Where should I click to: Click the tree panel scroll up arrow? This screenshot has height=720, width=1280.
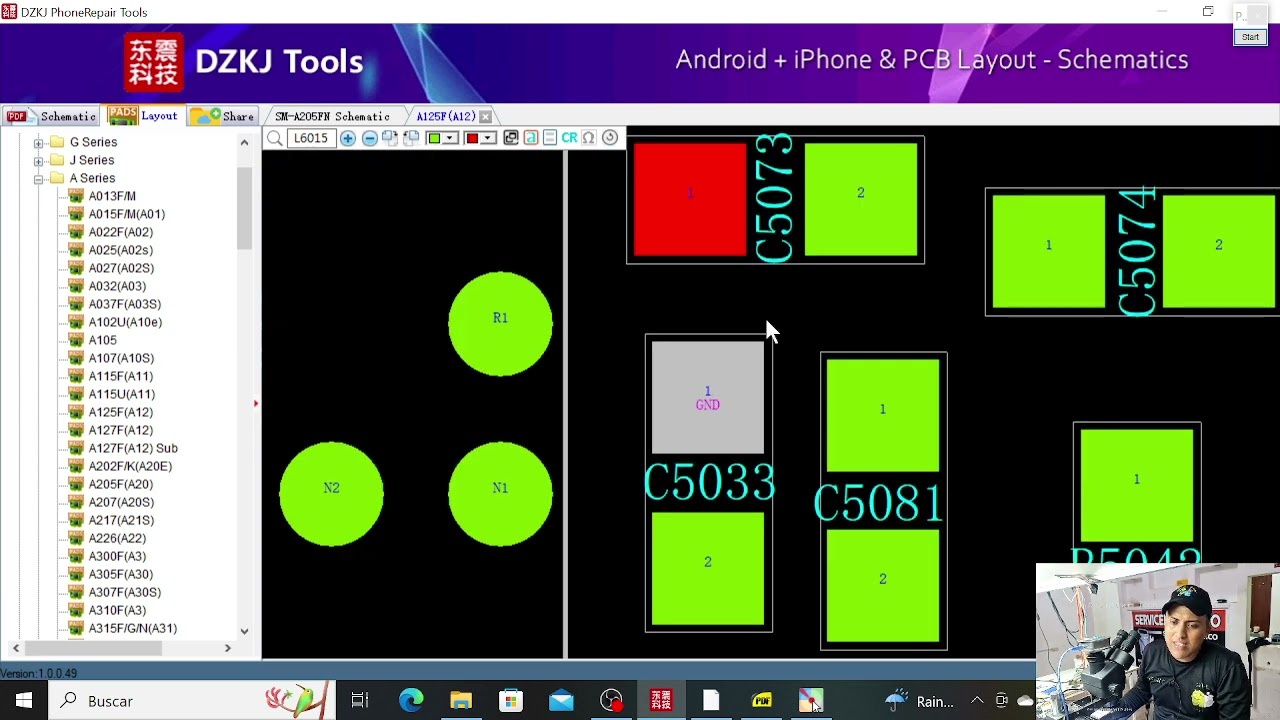[x=244, y=142]
